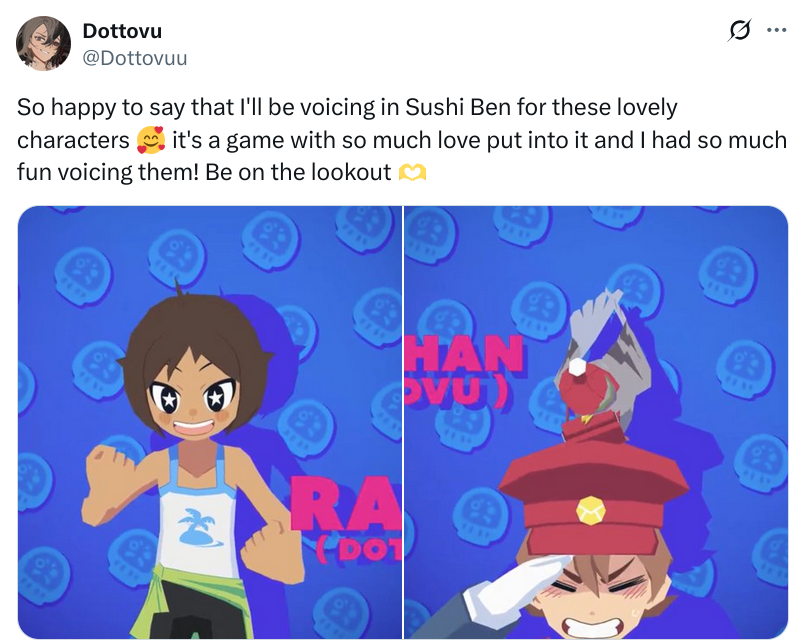802x643 pixels.
Task: Click the Dottovu display name
Action: pos(122,31)
